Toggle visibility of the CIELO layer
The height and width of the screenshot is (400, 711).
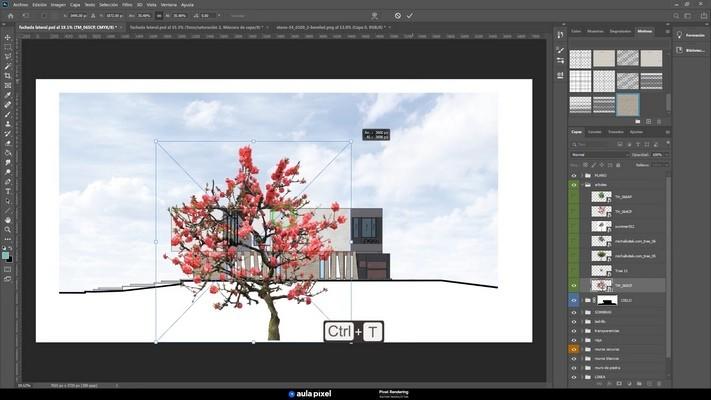[x=574, y=299]
